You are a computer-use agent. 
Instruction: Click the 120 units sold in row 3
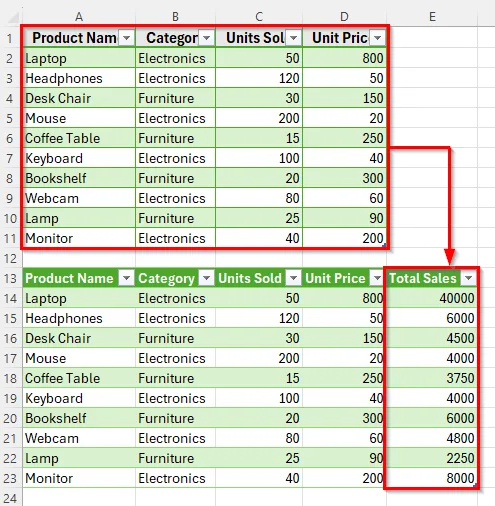point(259,78)
